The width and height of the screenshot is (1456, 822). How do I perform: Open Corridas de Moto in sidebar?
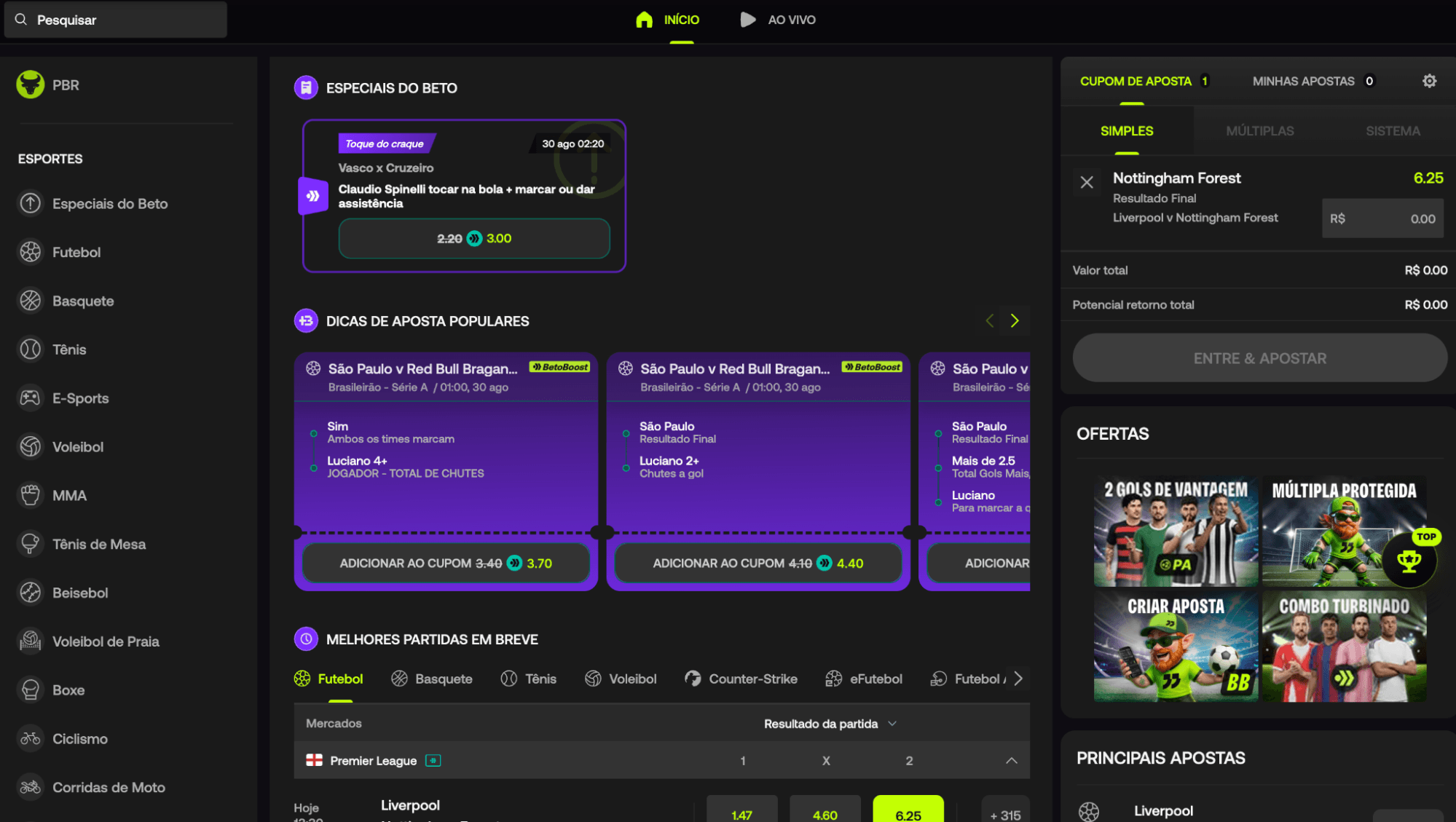click(x=91, y=787)
